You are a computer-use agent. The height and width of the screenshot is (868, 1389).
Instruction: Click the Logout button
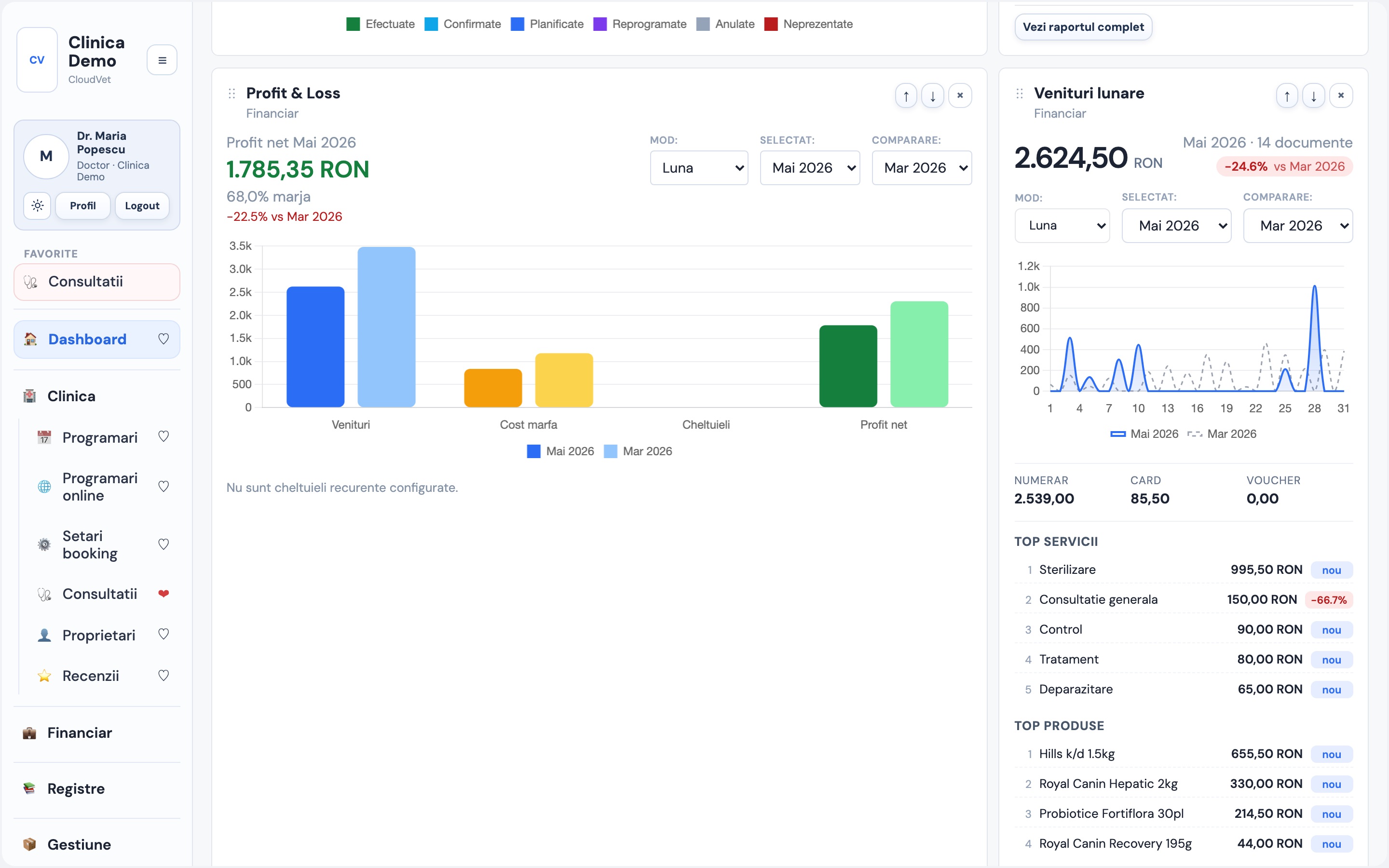coord(142,205)
